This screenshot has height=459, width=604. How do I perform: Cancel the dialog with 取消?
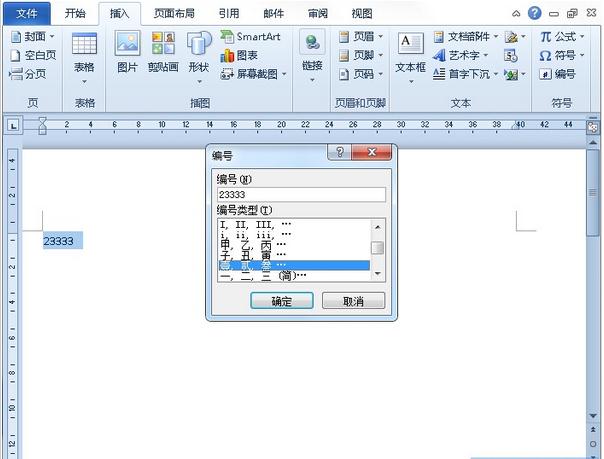point(353,301)
